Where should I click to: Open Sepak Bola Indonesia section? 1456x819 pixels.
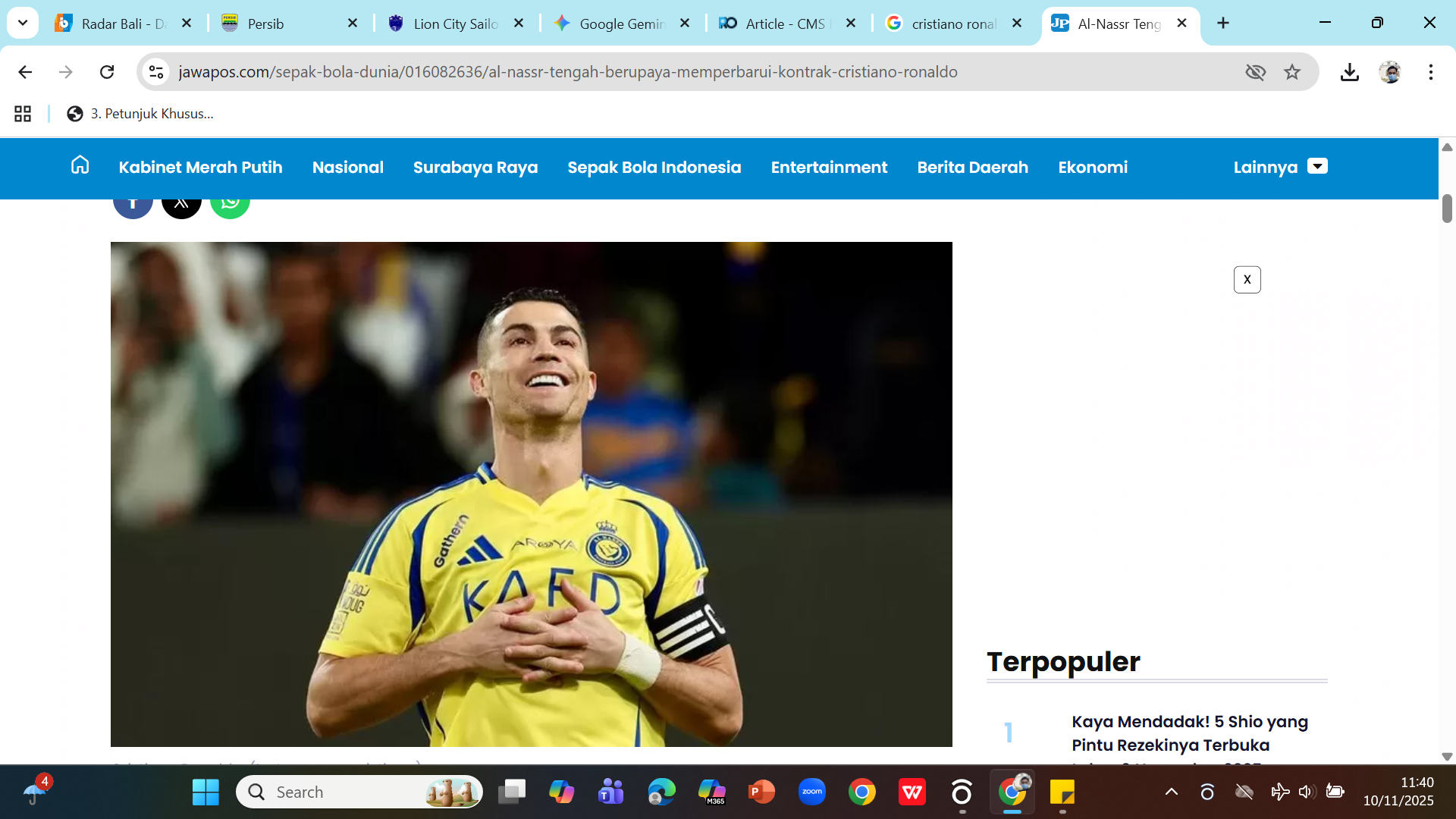click(x=654, y=168)
